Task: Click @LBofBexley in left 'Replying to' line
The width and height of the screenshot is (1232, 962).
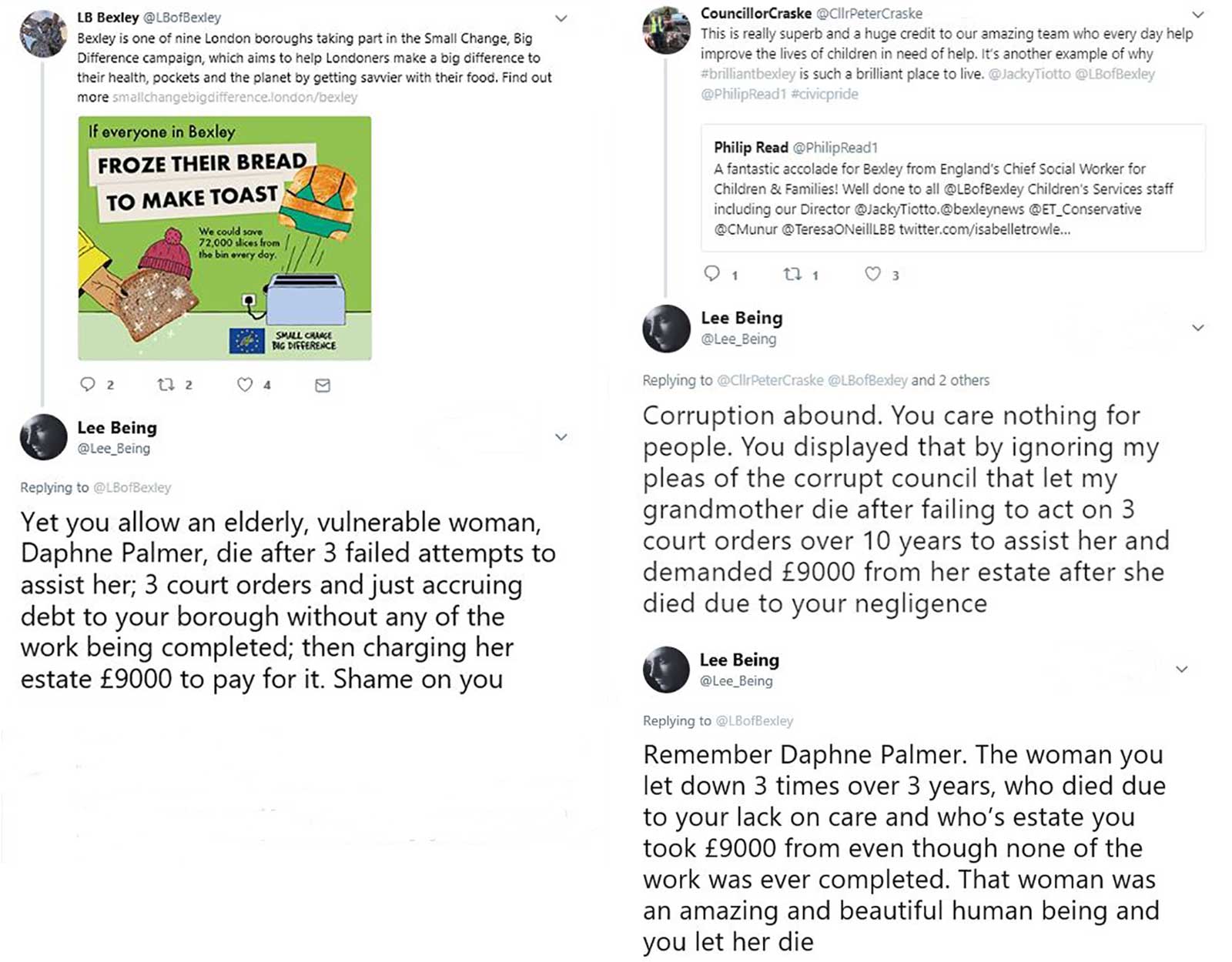Action: pyautogui.click(x=132, y=488)
